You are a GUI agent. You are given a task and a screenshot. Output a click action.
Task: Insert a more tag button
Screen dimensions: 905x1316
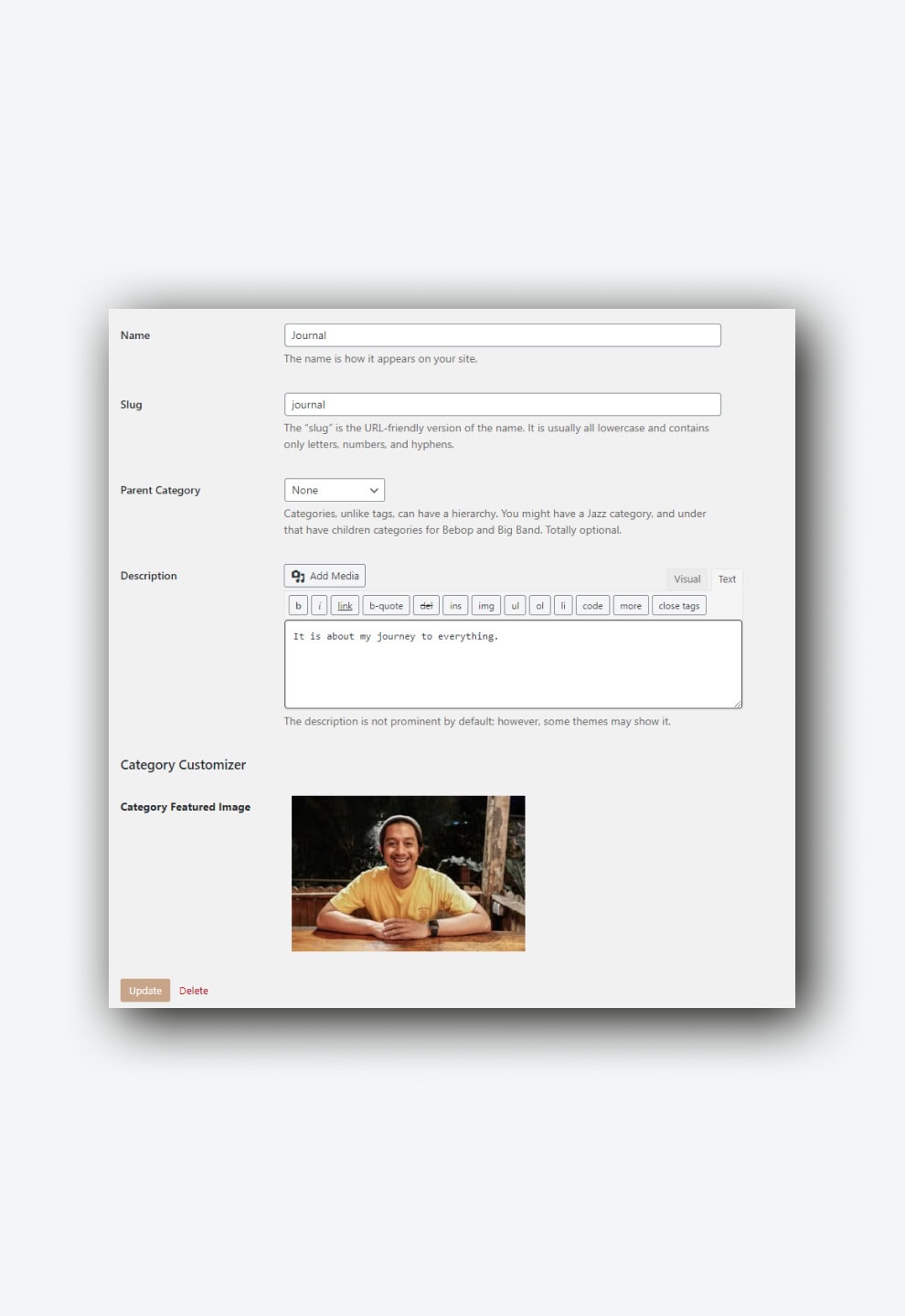631,606
